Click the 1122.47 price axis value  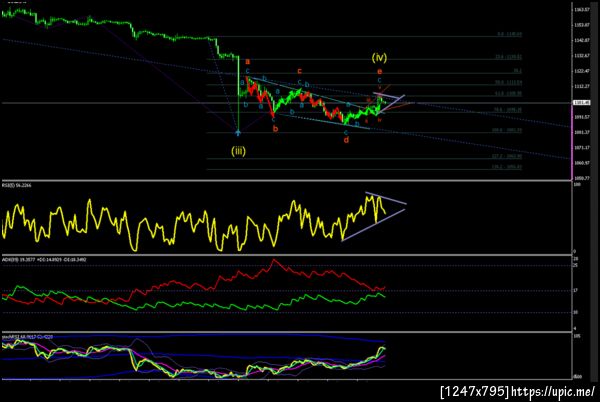pyautogui.click(x=581, y=71)
